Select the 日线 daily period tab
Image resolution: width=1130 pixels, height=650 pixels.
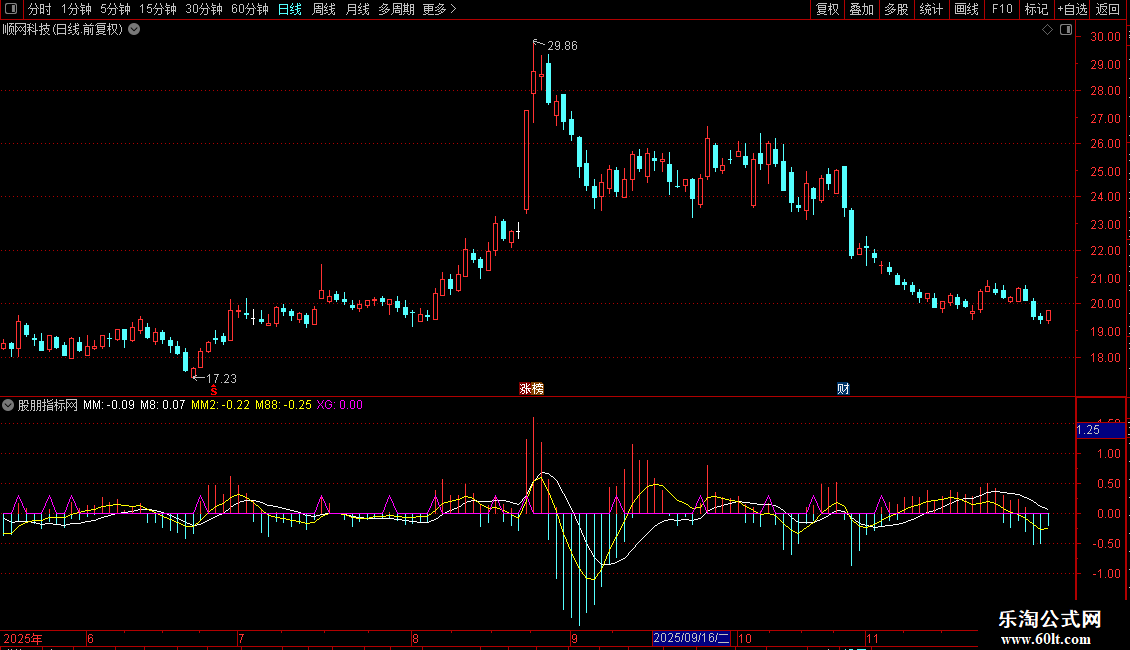tap(290, 9)
